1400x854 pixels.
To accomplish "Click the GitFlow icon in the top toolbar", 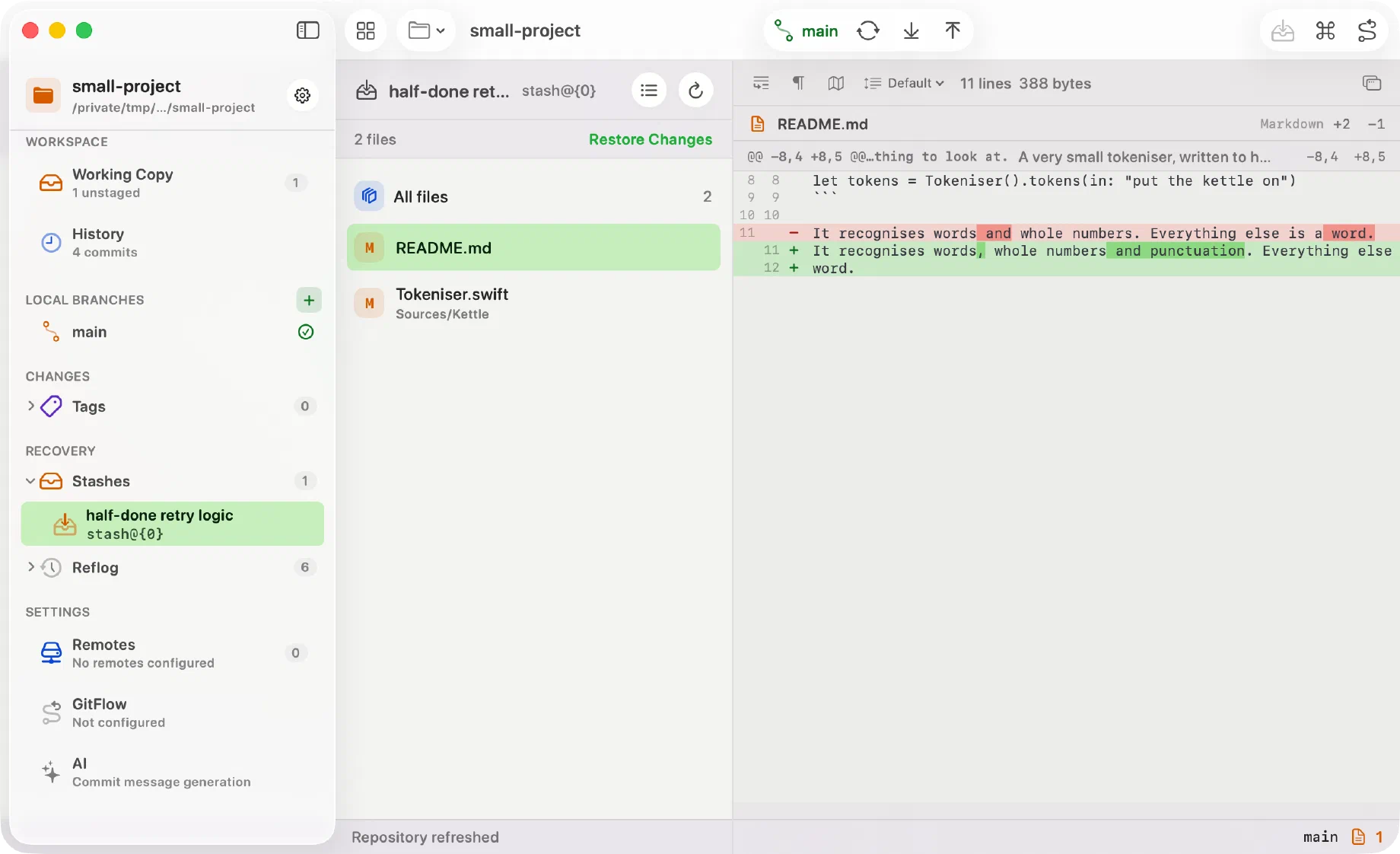I will [1367, 30].
